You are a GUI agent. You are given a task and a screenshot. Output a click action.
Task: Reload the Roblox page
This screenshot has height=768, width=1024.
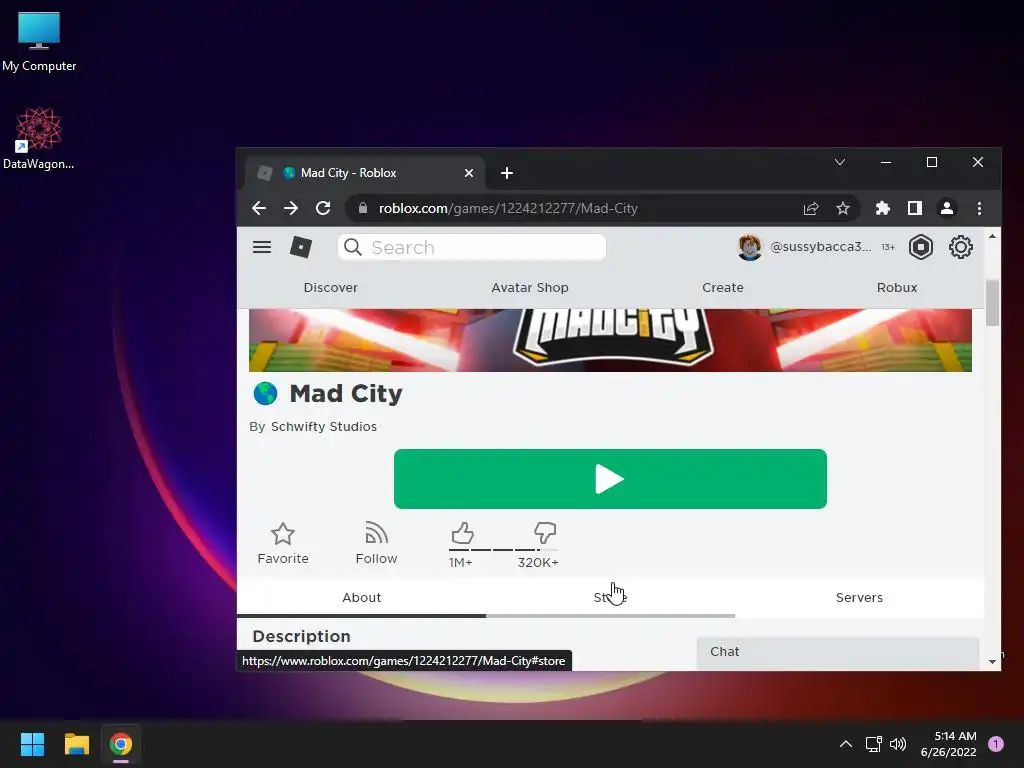coord(323,208)
